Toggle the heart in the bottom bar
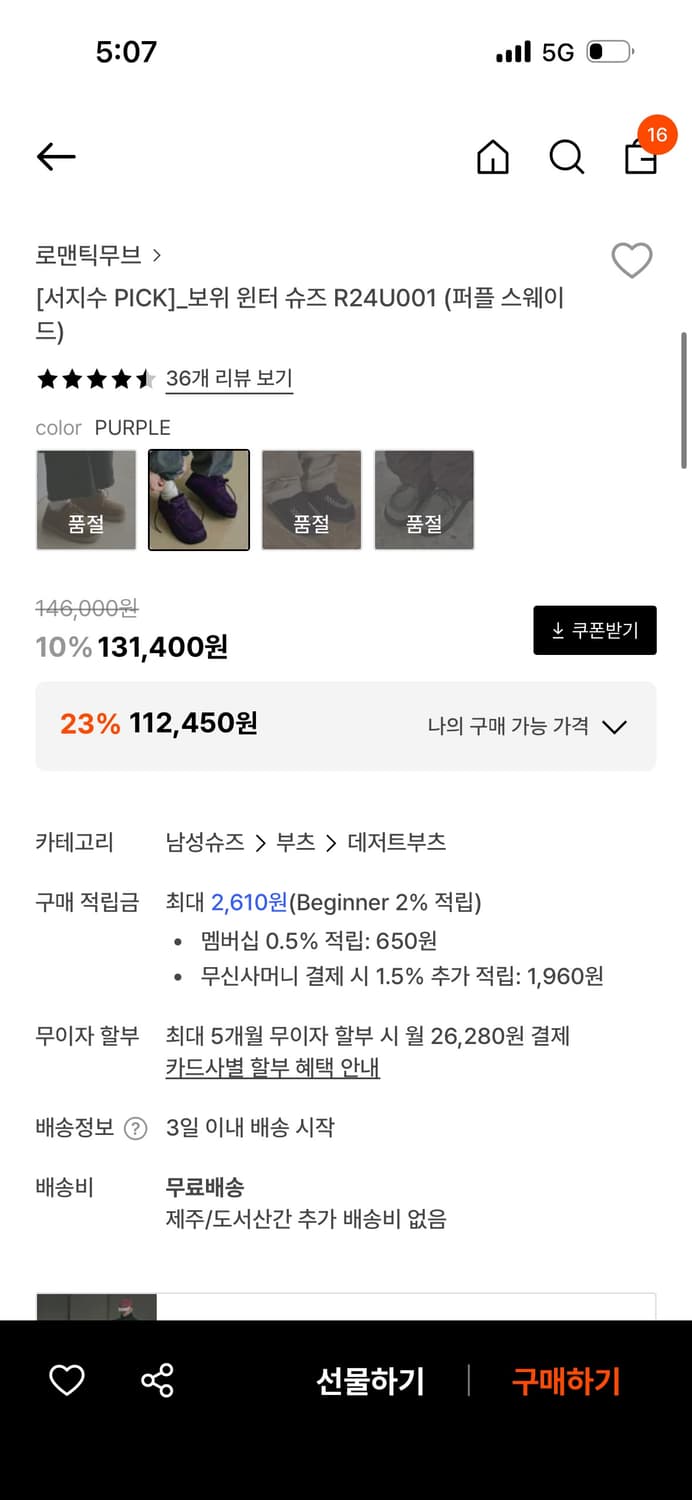Viewport: 692px width, 1500px height. 66,1381
